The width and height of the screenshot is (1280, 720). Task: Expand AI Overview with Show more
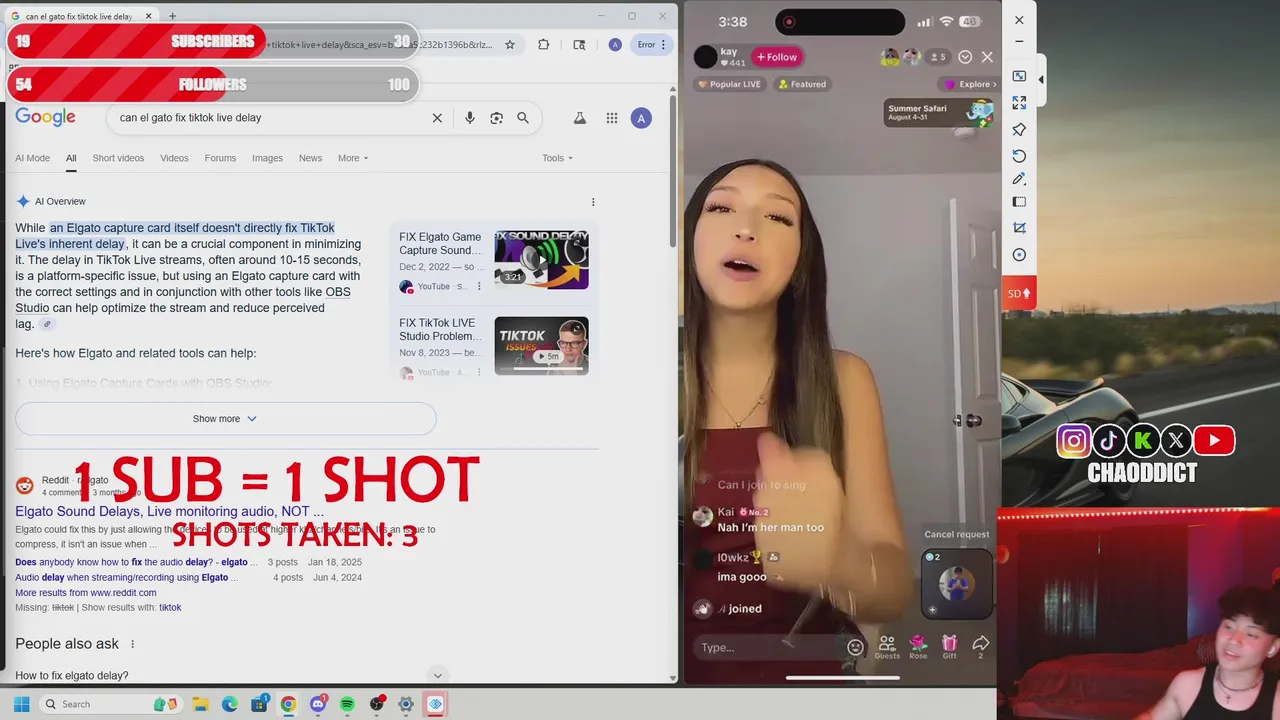225,419
